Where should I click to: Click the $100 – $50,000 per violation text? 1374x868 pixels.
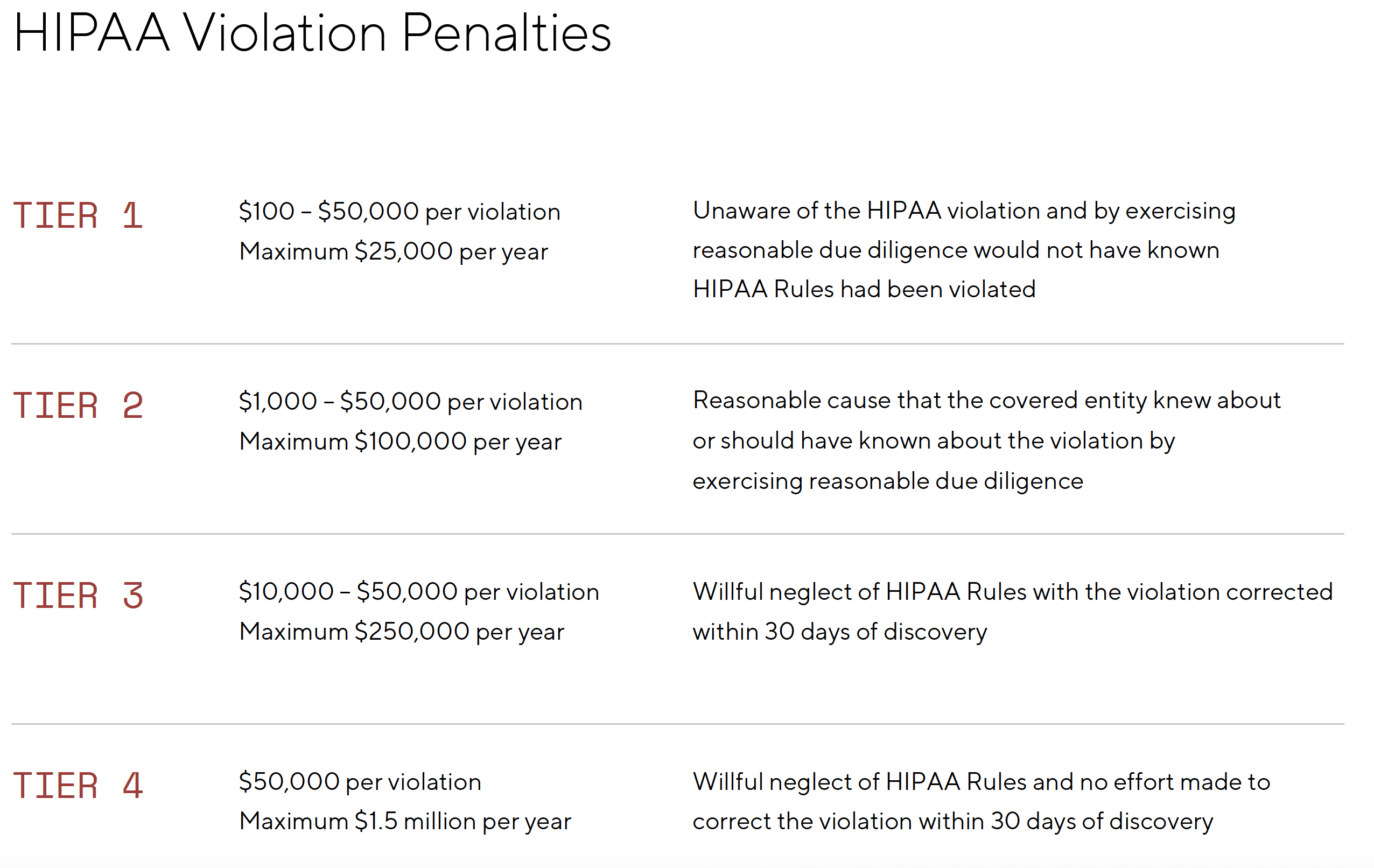(x=399, y=212)
